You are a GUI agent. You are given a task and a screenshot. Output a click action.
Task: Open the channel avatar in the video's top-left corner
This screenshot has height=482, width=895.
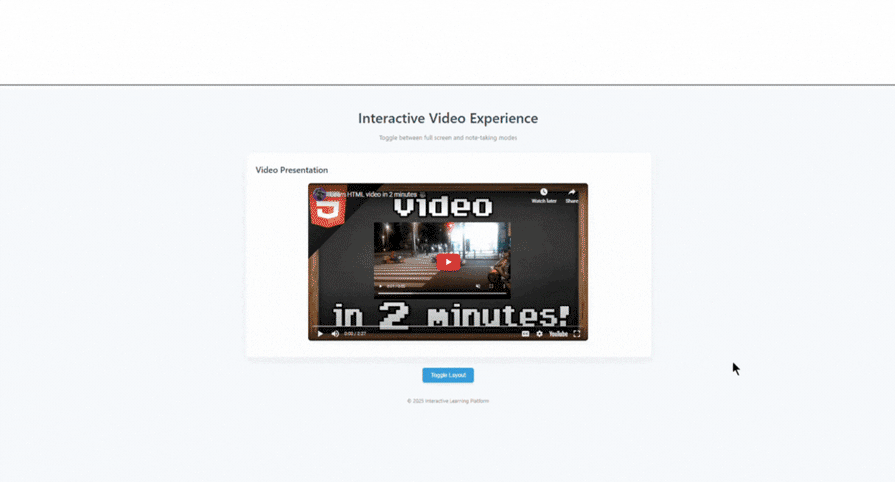click(x=320, y=194)
